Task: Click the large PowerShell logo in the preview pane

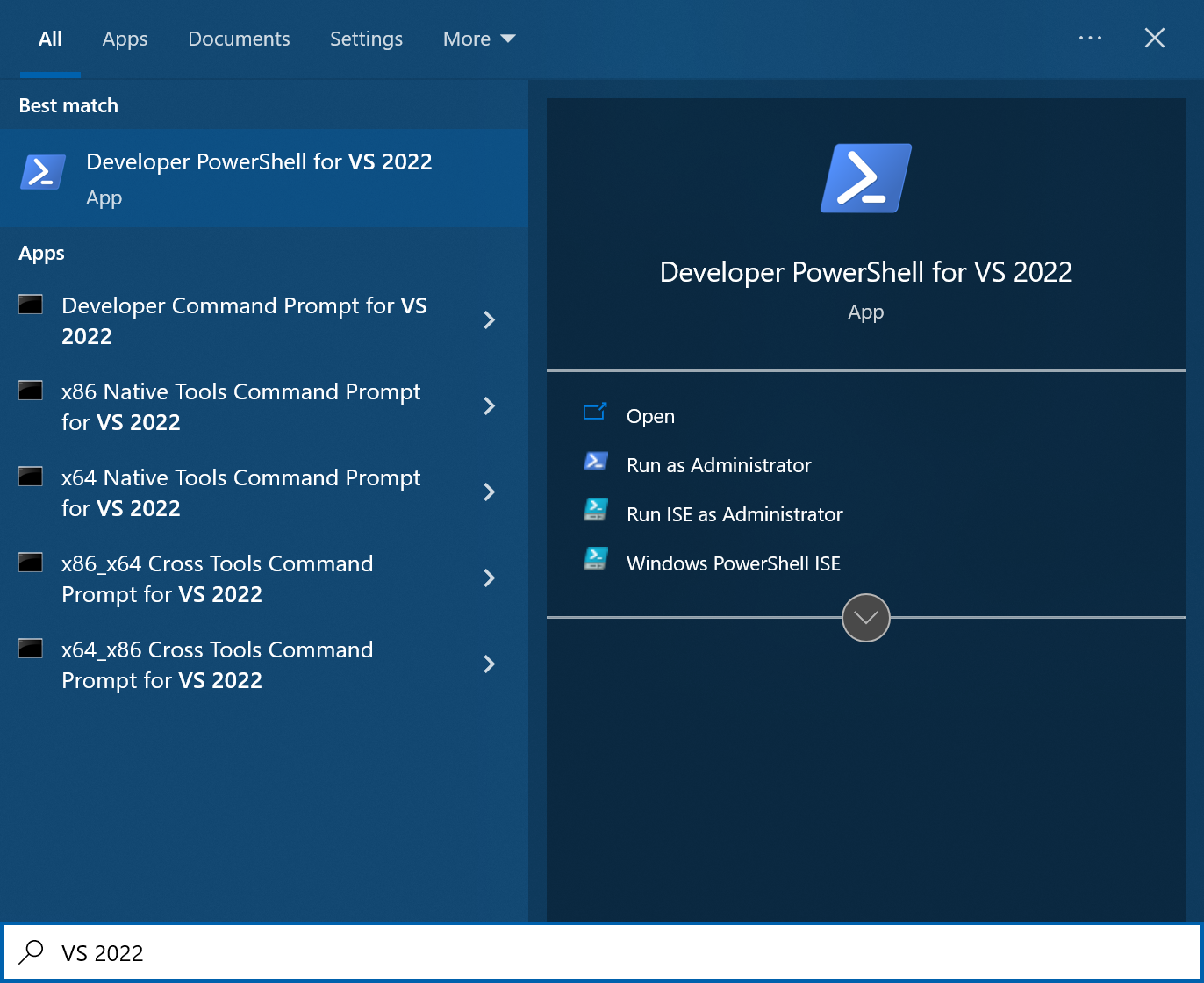Action: 866,178
